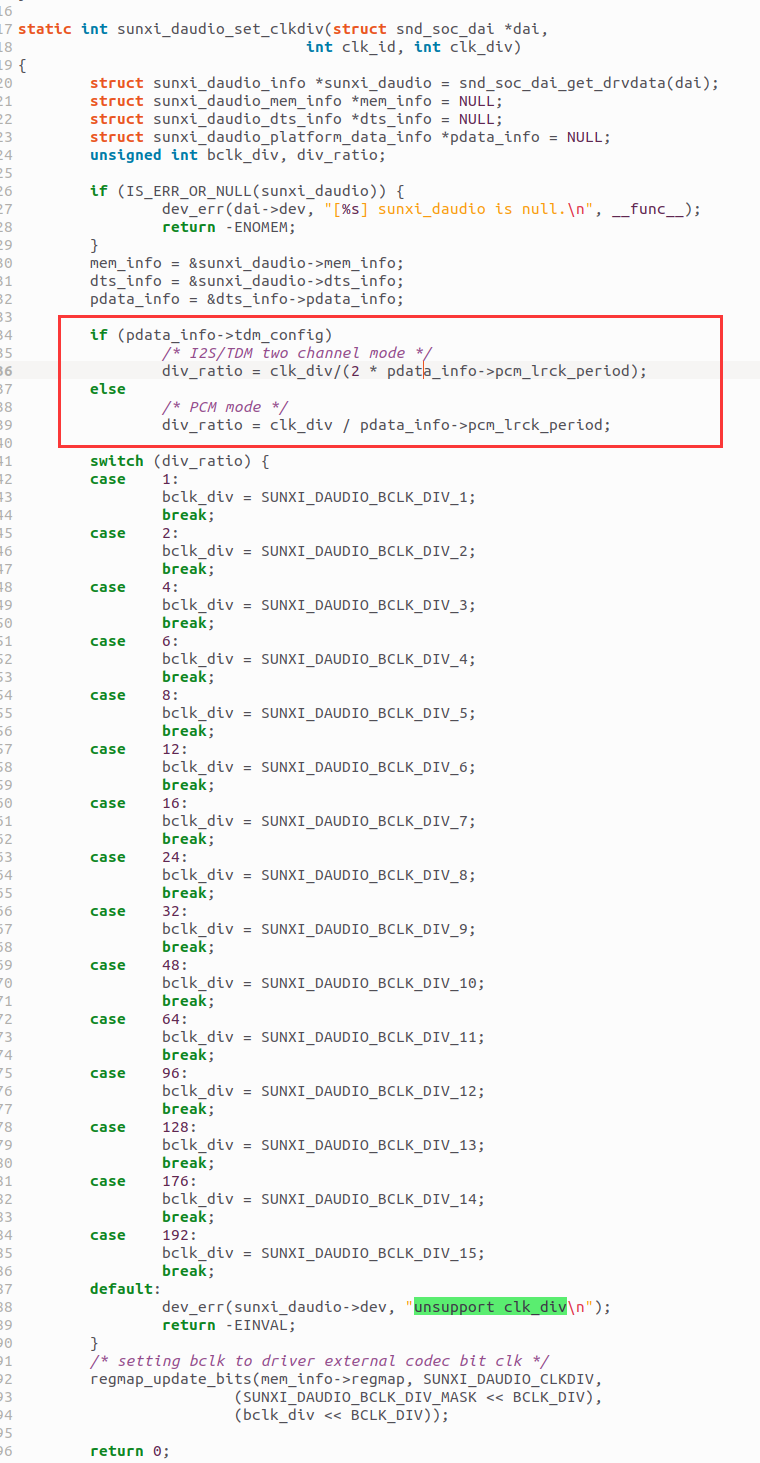
Task: Click the 'PCM mode' comment
Action: [224, 407]
